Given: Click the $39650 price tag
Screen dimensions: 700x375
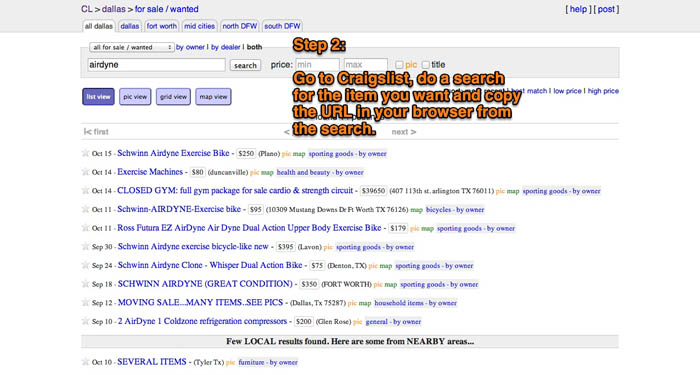Looking at the screenshot, I should pyautogui.click(x=373, y=191).
